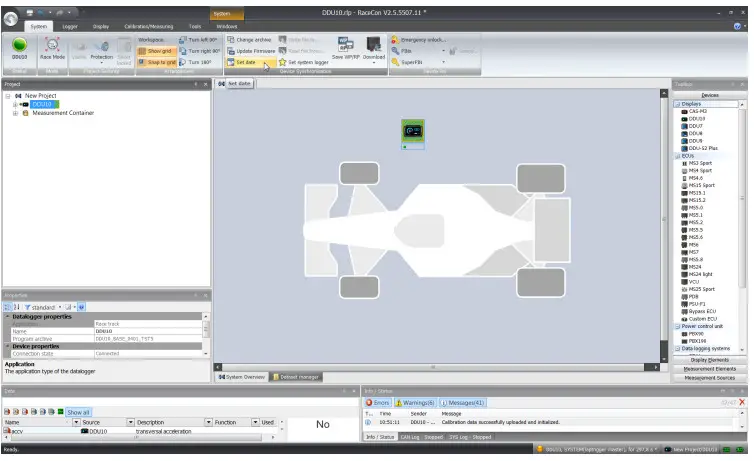
Task: Open the Windows ribbon tab
Action: [x=226, y=26]
